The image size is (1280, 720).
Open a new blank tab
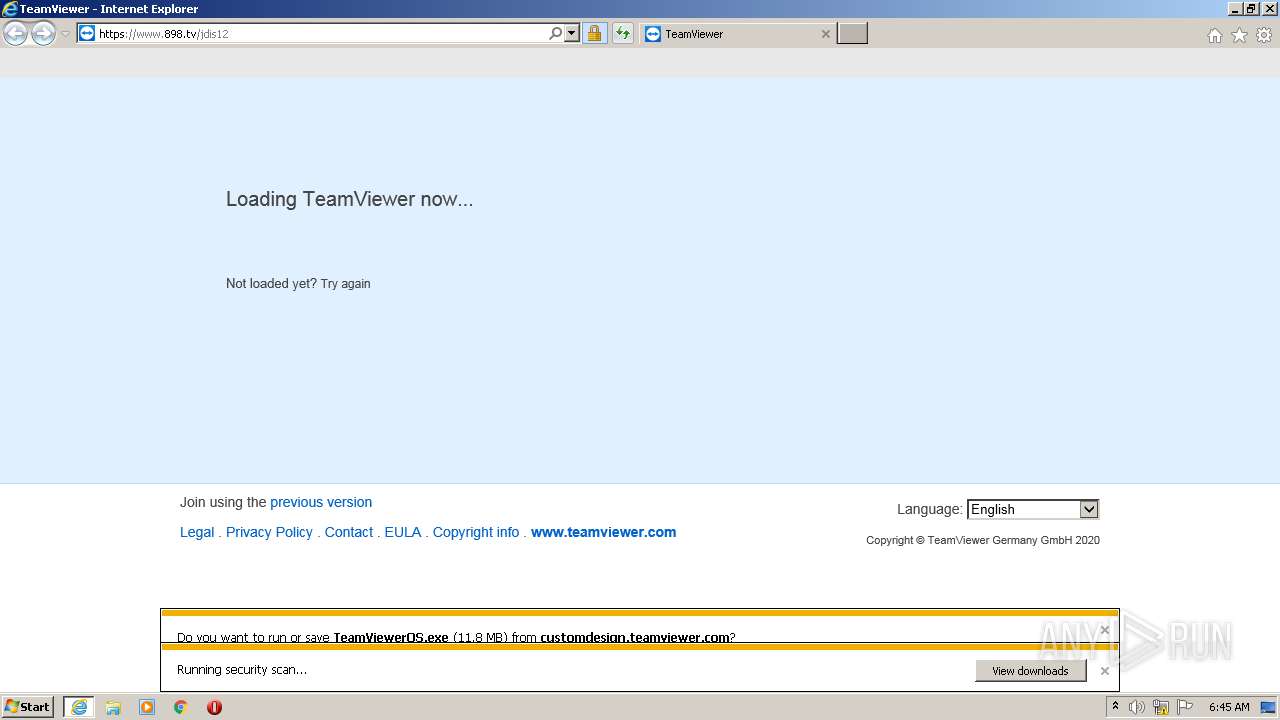852,34
